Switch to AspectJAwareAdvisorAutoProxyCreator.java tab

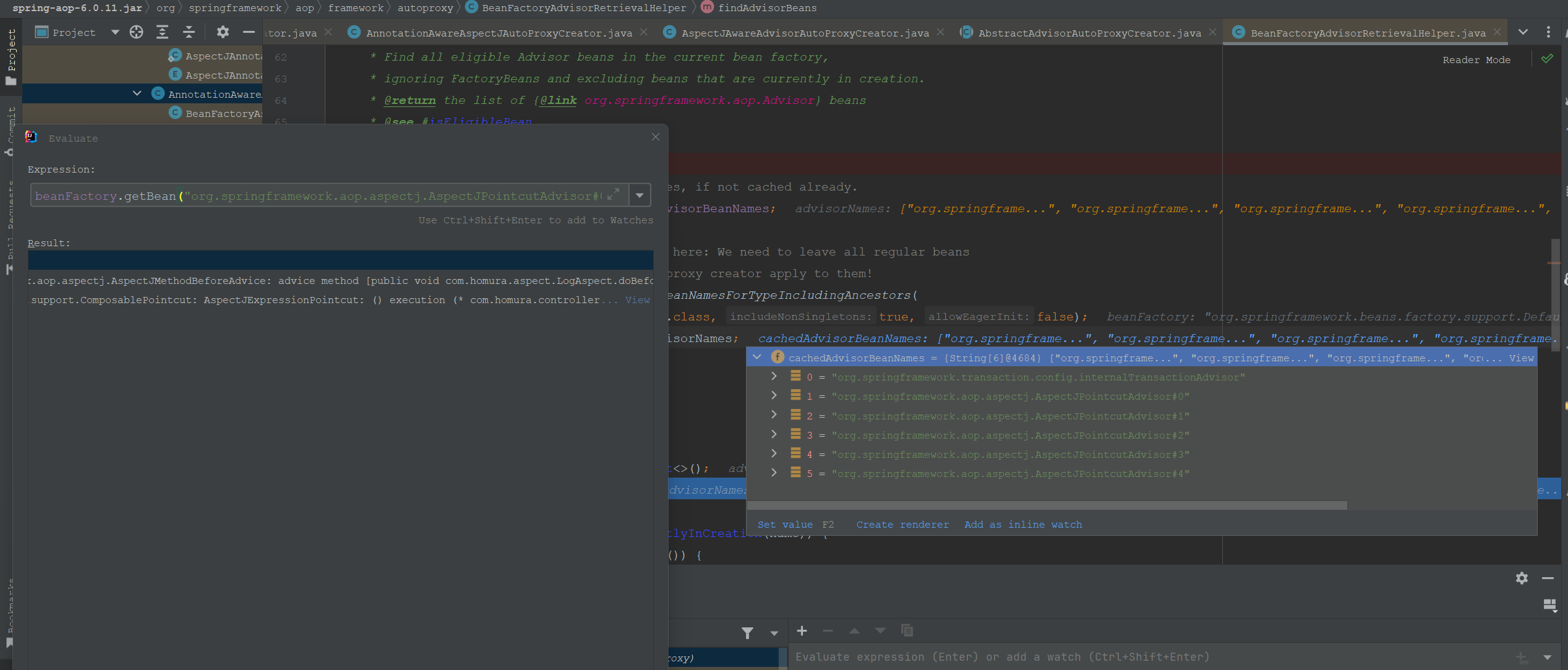pos(804,33)
